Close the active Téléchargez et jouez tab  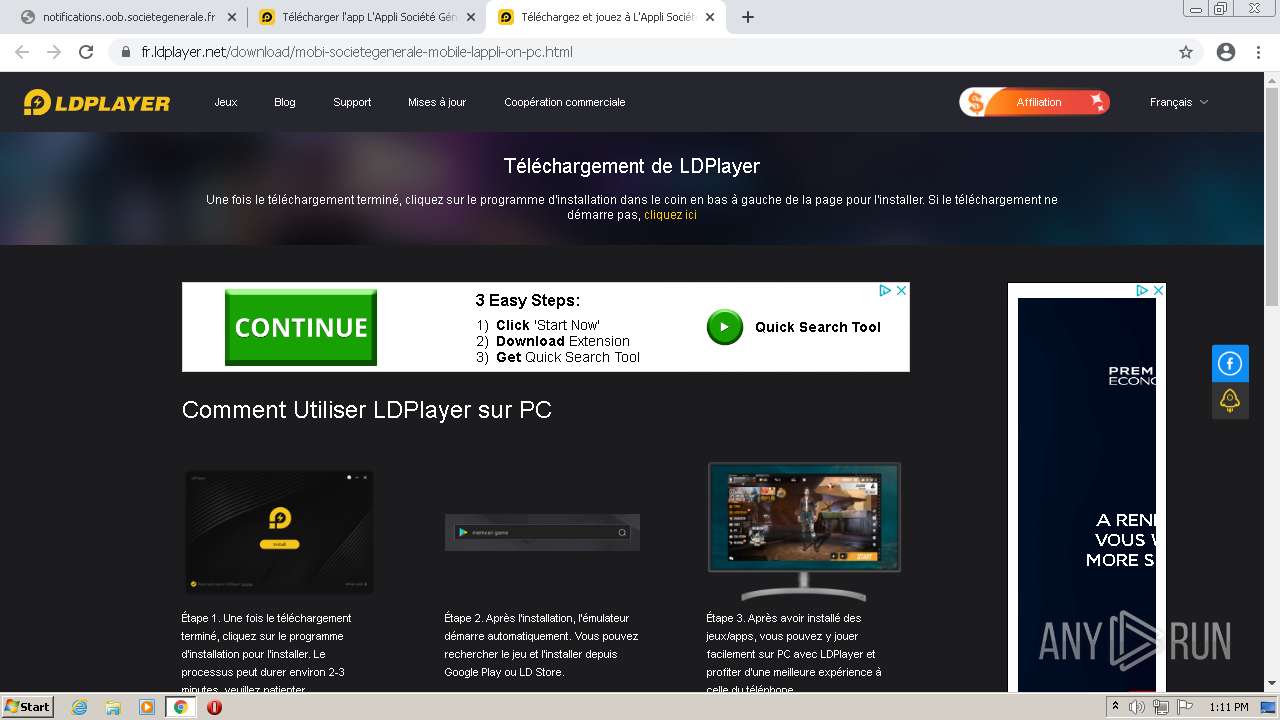pos(709,17)
